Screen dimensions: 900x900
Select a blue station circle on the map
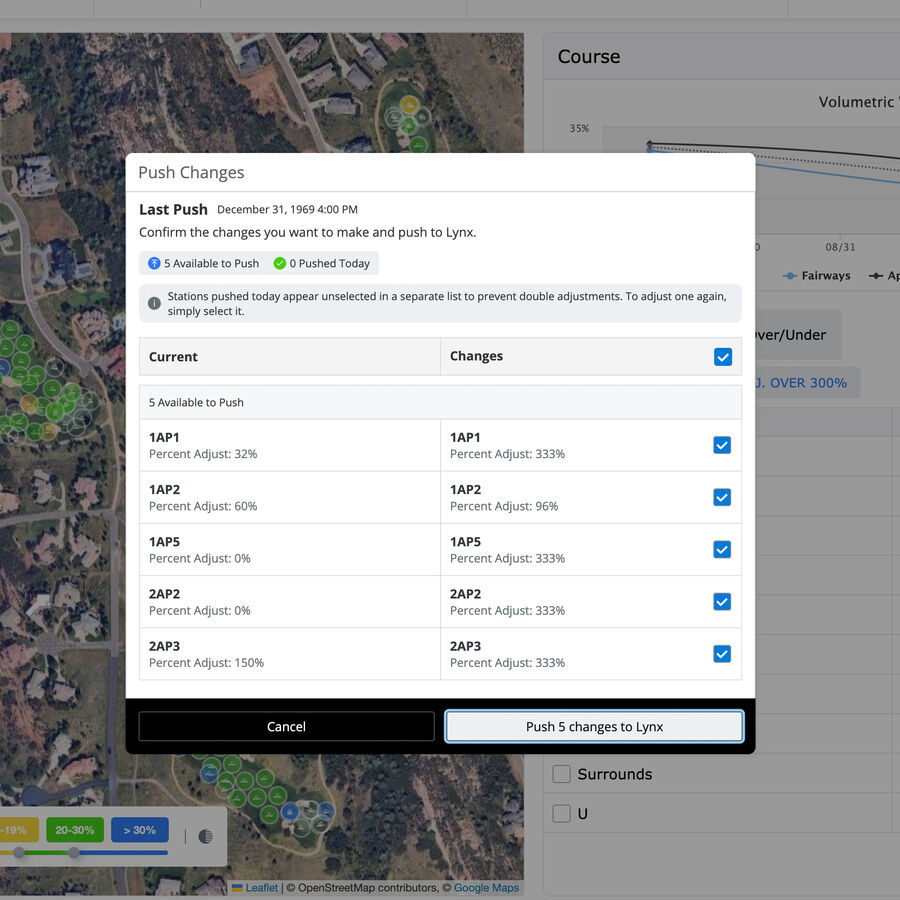click(290, 811)
